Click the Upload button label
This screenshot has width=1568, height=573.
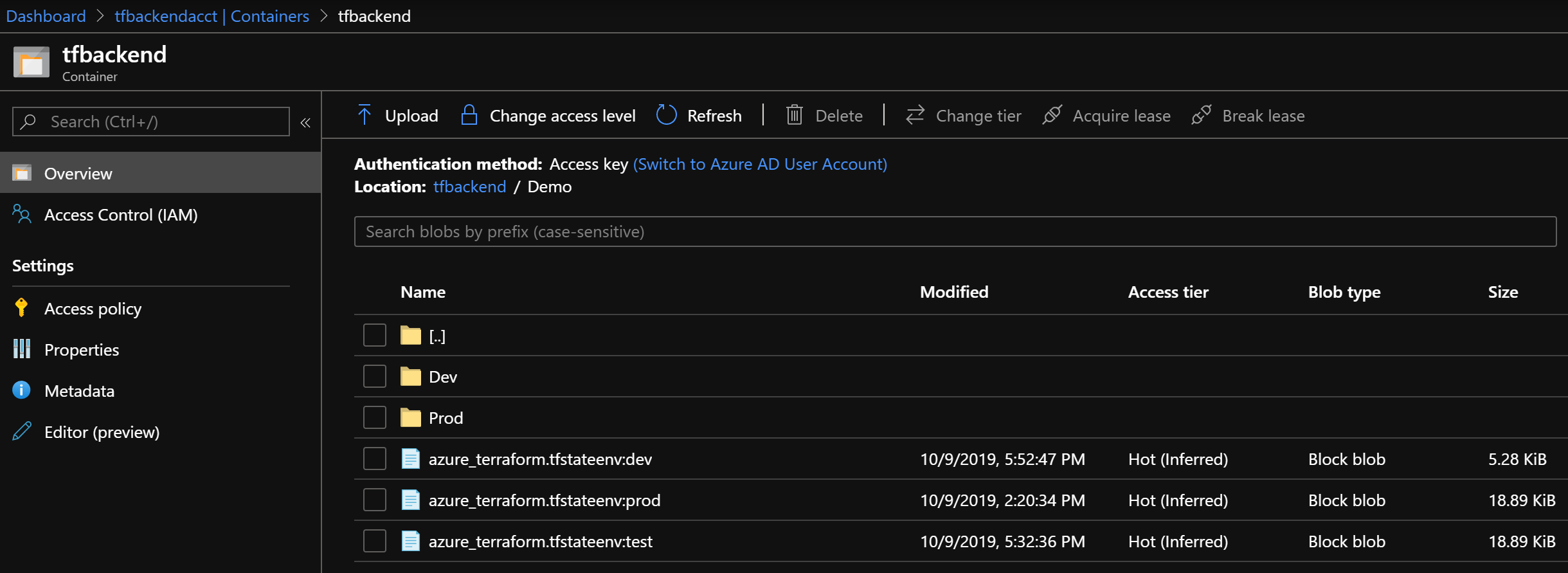click(x=411, y=116)
